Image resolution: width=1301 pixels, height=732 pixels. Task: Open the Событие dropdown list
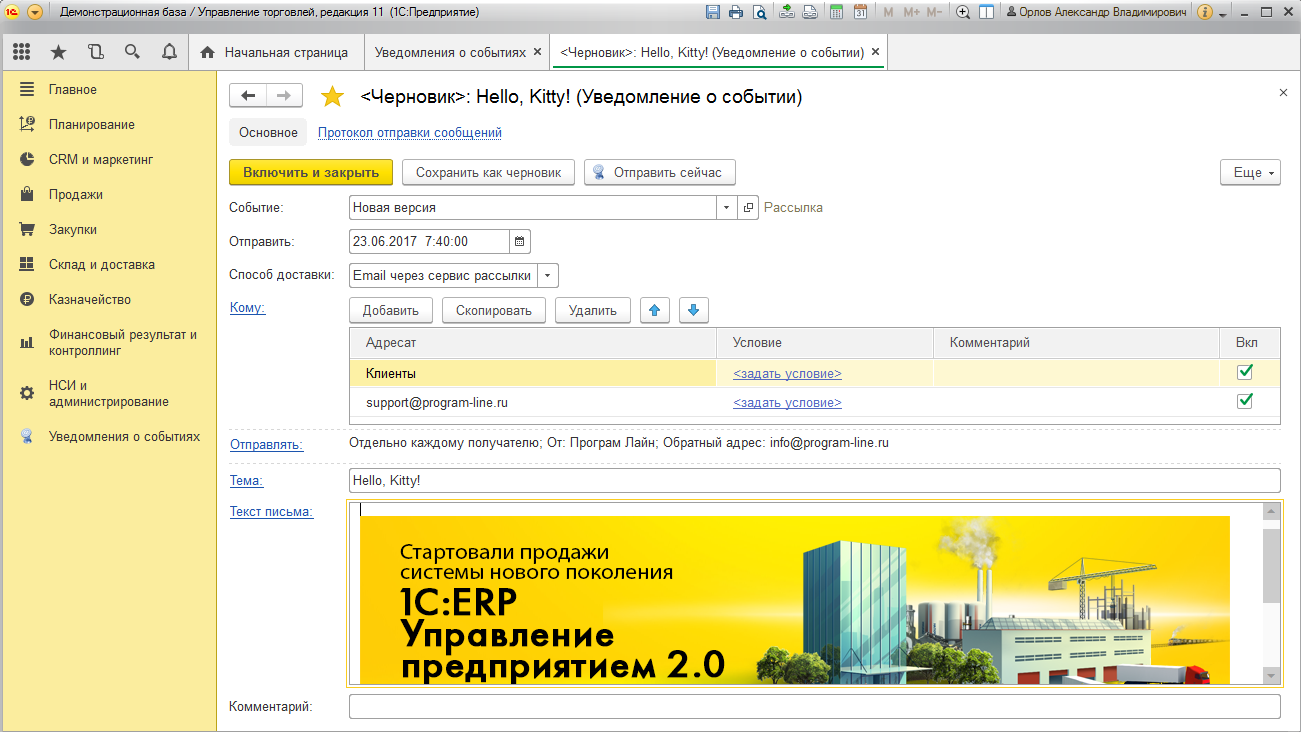pyautogui.click(x=725, y=207)
